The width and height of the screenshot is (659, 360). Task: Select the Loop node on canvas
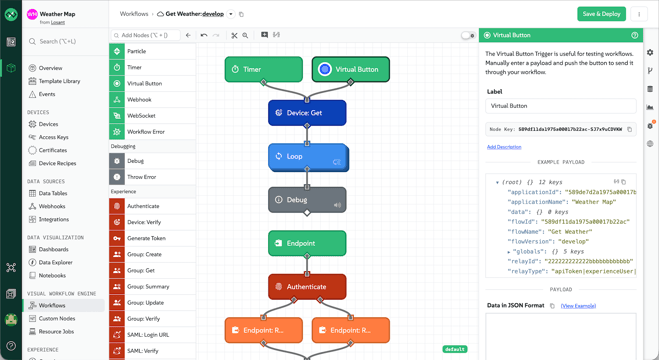coord(308,157)
